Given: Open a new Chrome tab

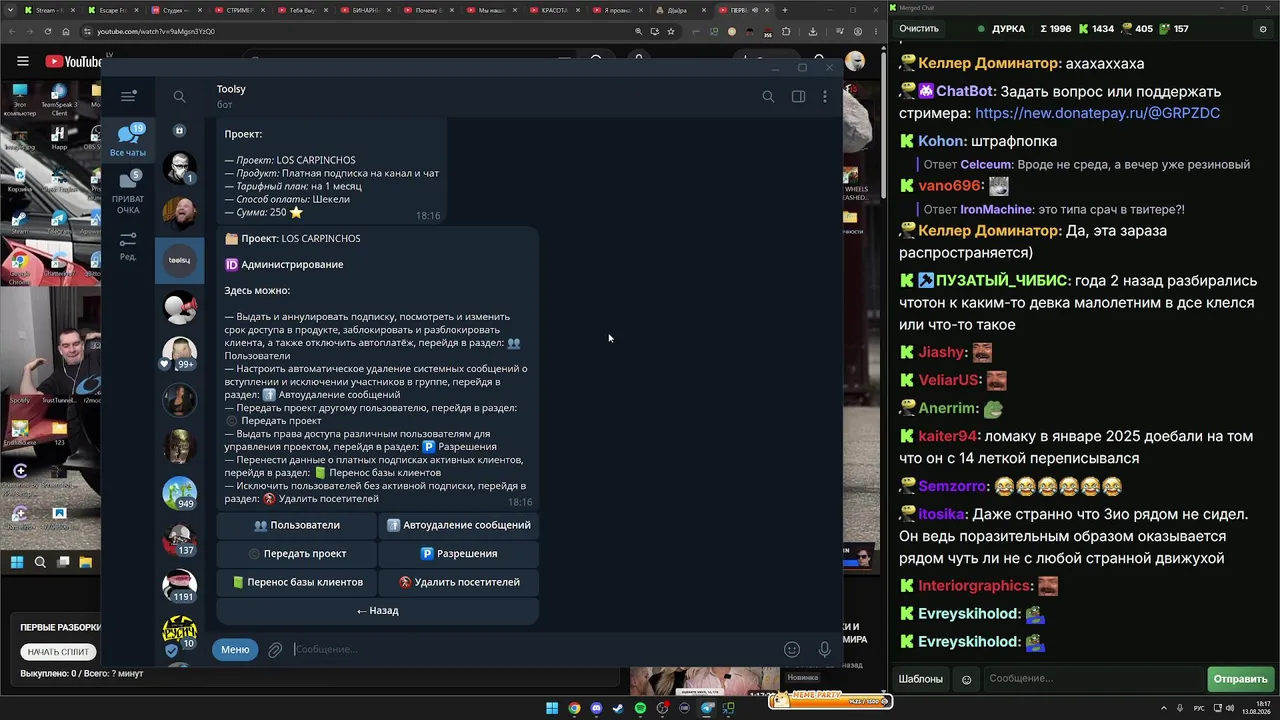Looking at the screenshot, I should (785, 10).
